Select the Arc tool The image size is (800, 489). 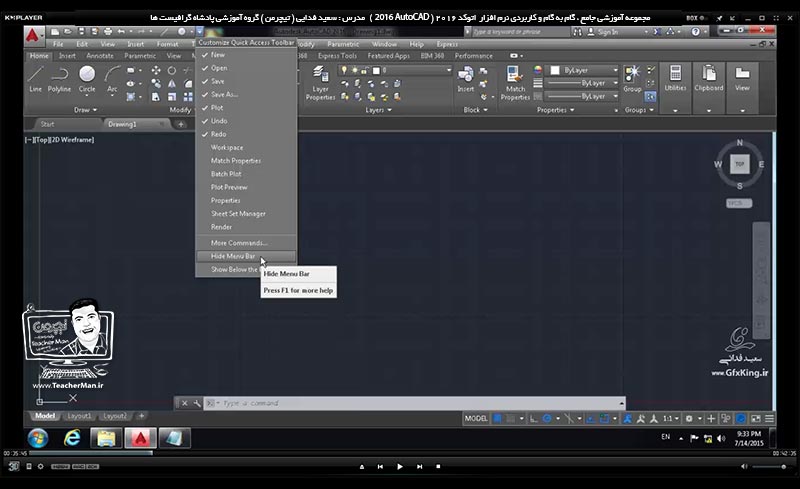pos(112,78)
